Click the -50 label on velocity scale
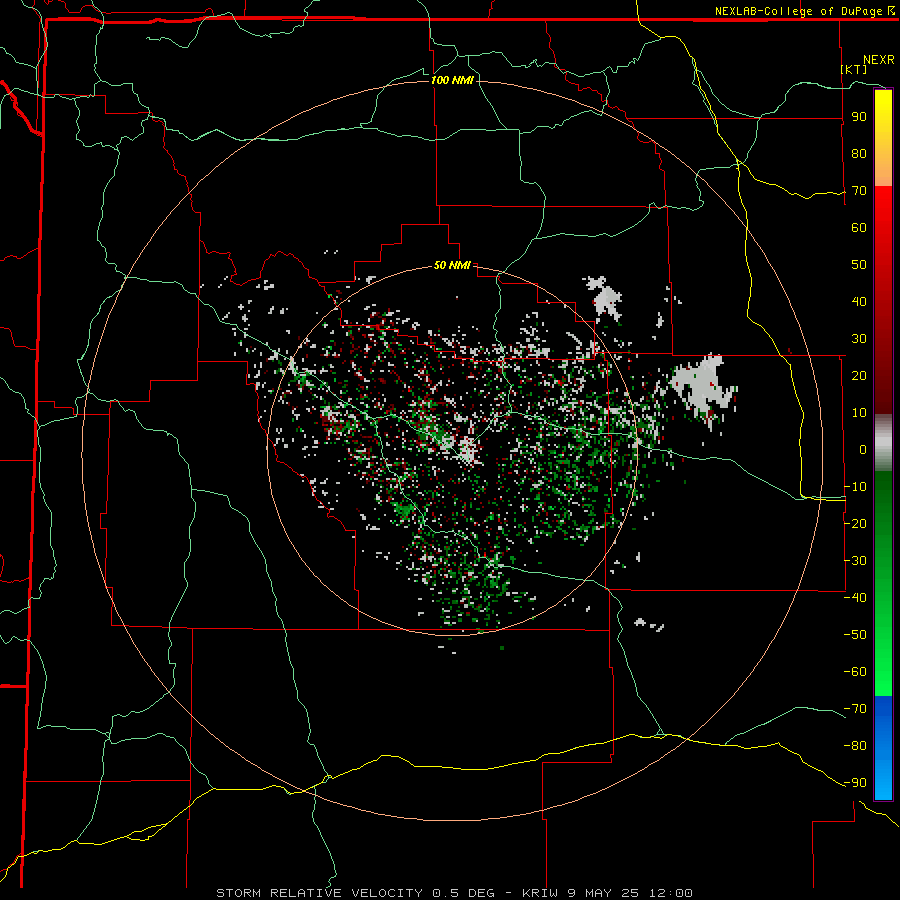 tap(855, 634)
